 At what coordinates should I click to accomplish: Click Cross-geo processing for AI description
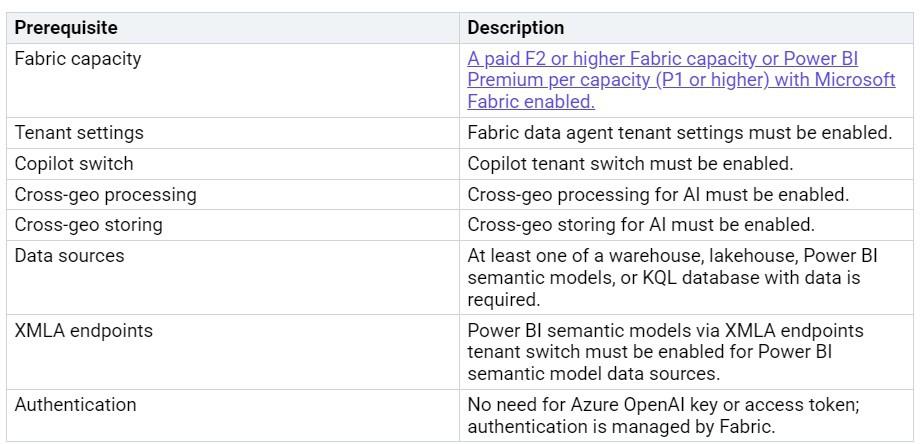pyautogui.click(x=657, y=194)
